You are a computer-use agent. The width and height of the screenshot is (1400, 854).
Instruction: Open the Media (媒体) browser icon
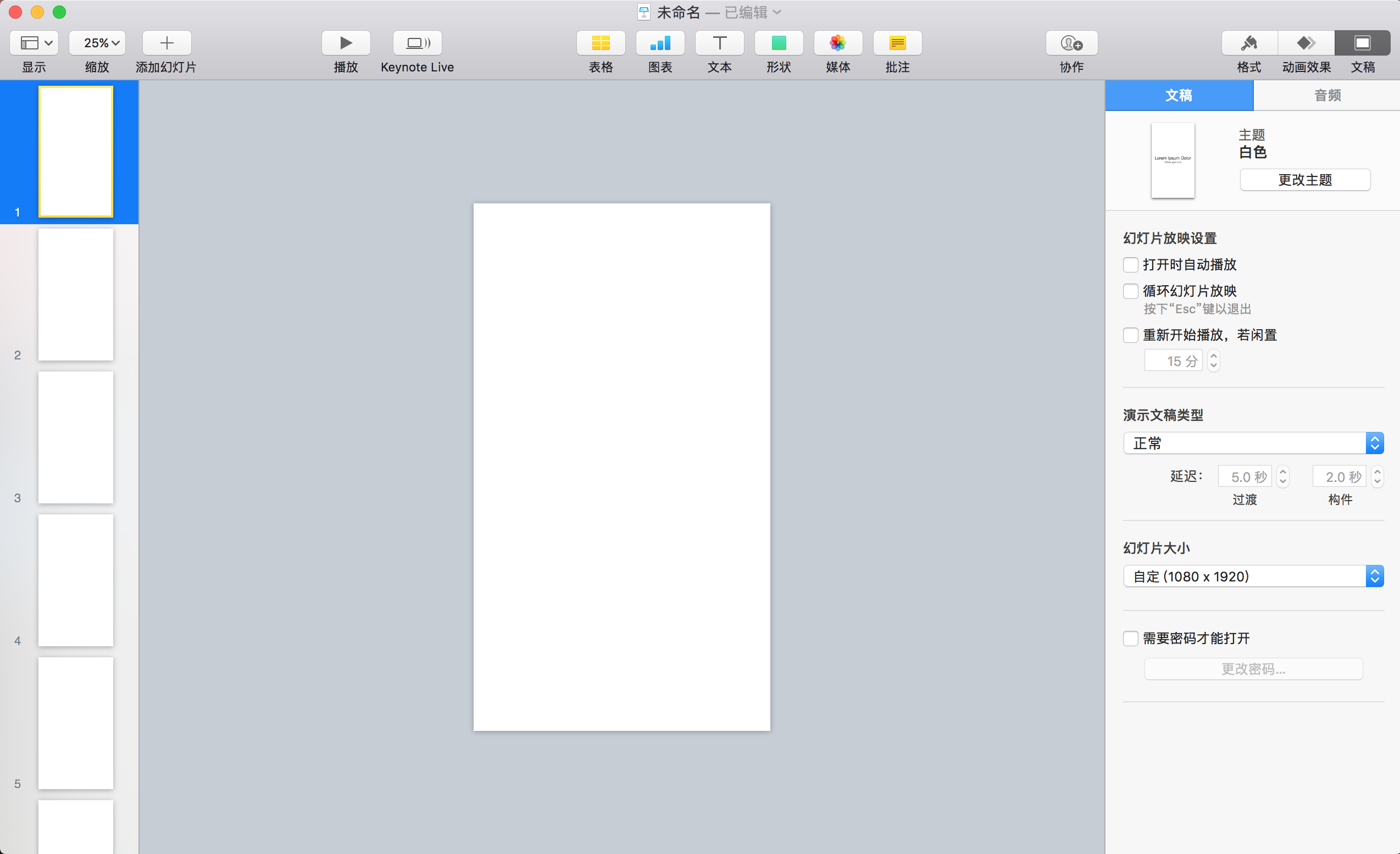(x=838, y=43)
